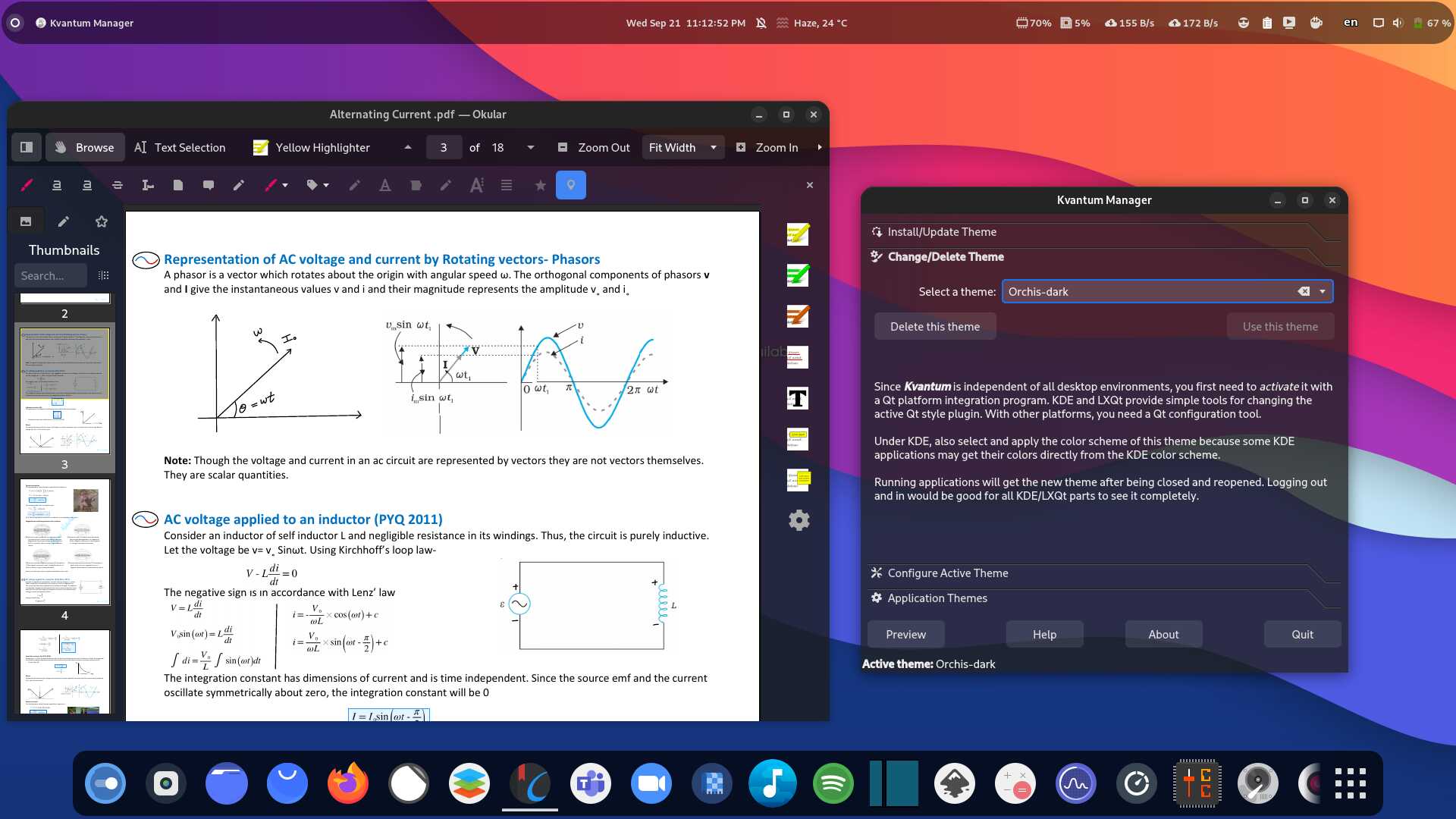1456x819 pixels.
Task: Launch Zoom from the dock
Action: click(x=651, y=783)
